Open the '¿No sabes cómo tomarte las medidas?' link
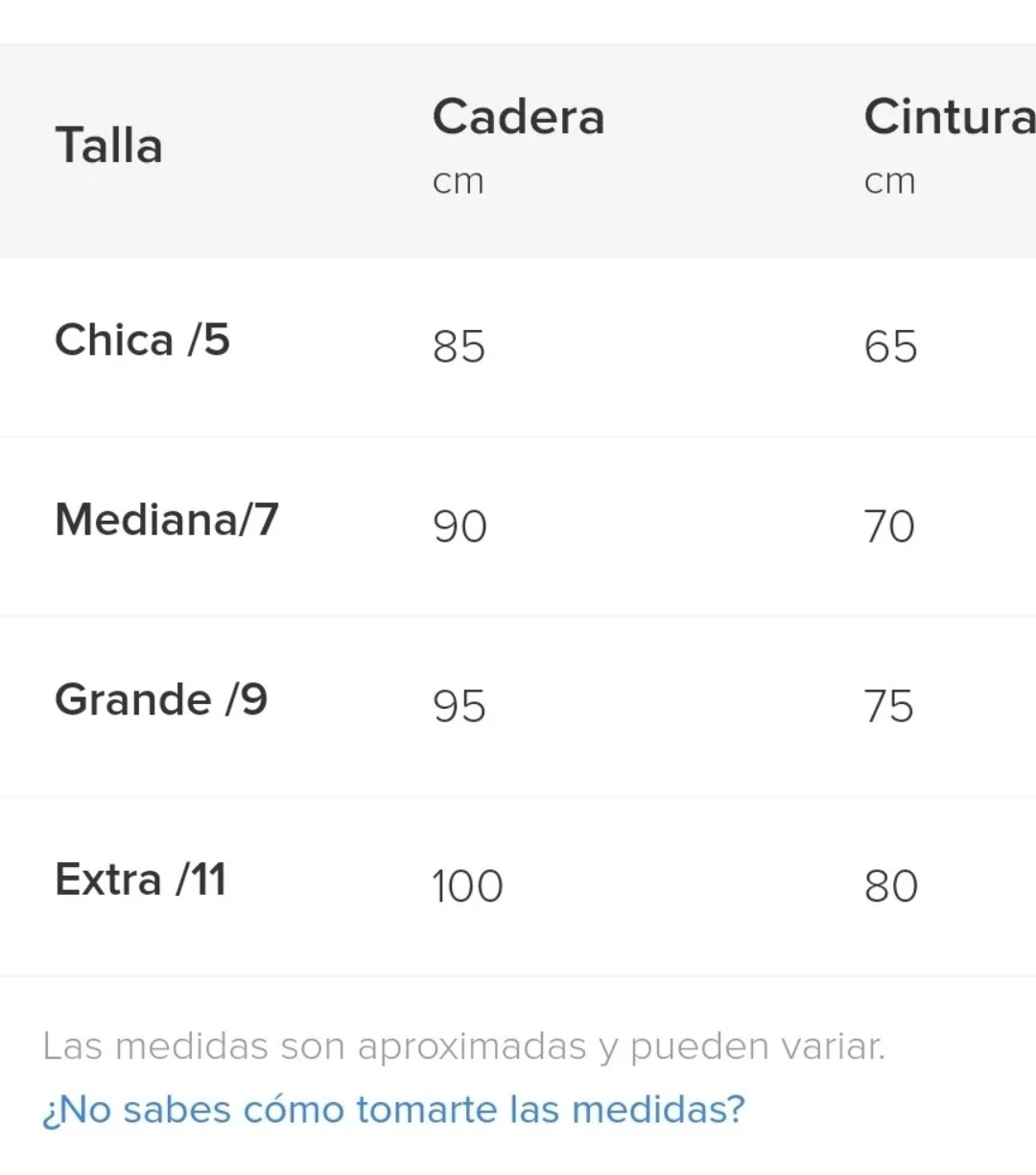This screenshot has height=1175, width=1036. pyautogui.click(x=393, y=1110)
